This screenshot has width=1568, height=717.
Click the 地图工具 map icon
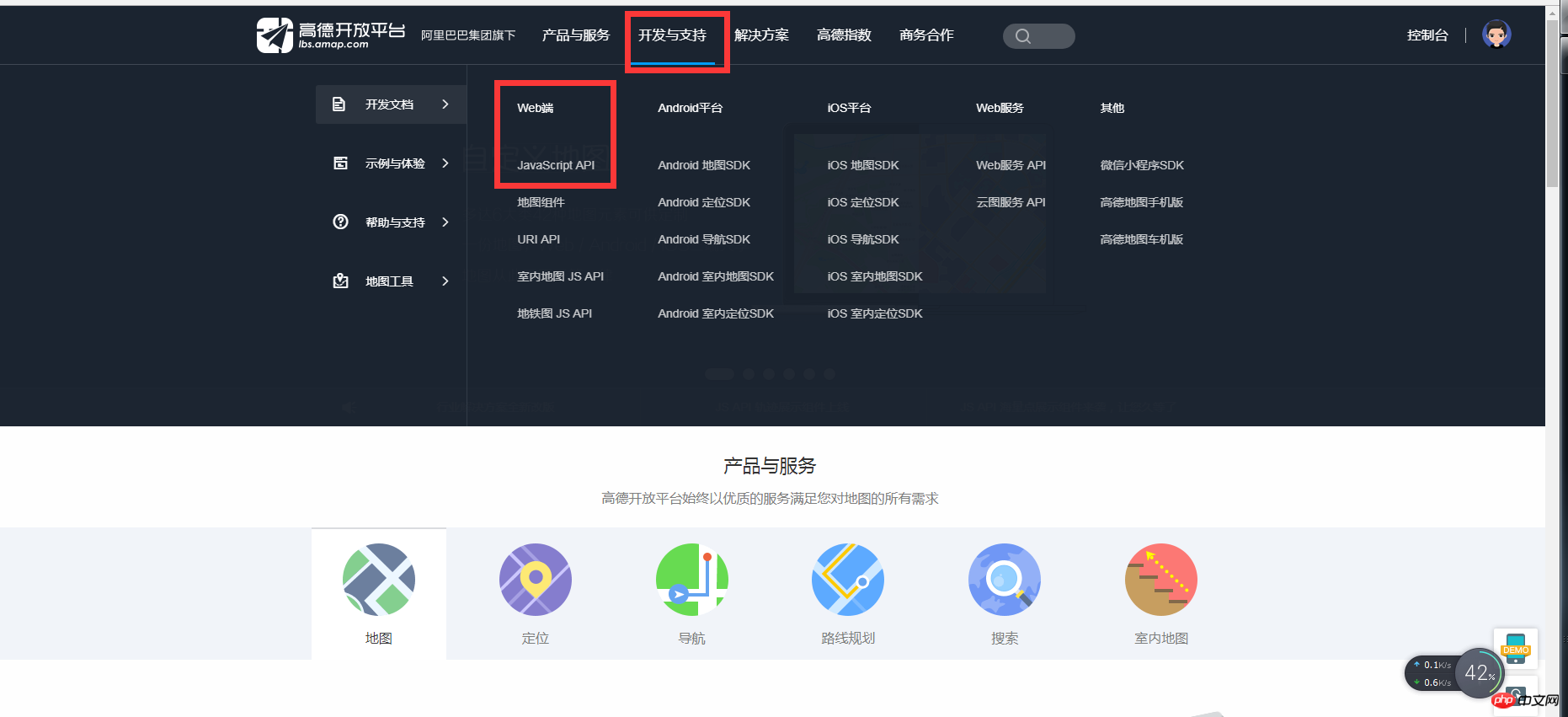pos(340,281)
